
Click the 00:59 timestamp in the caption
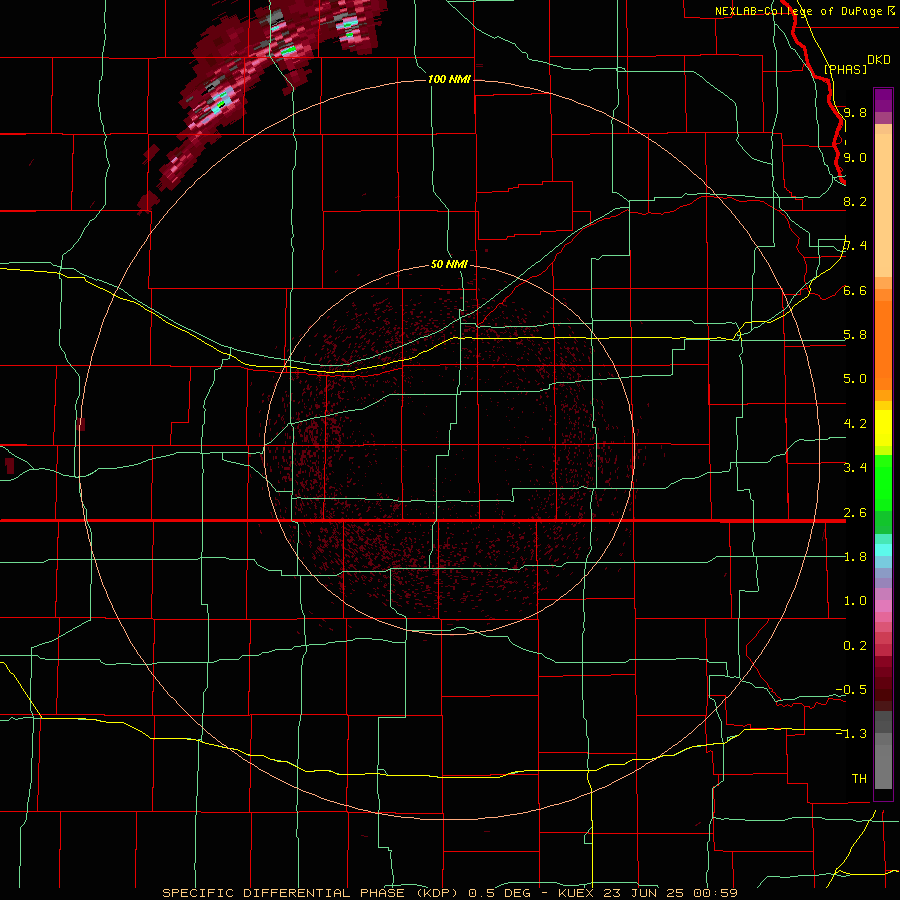tap(715, 893)
